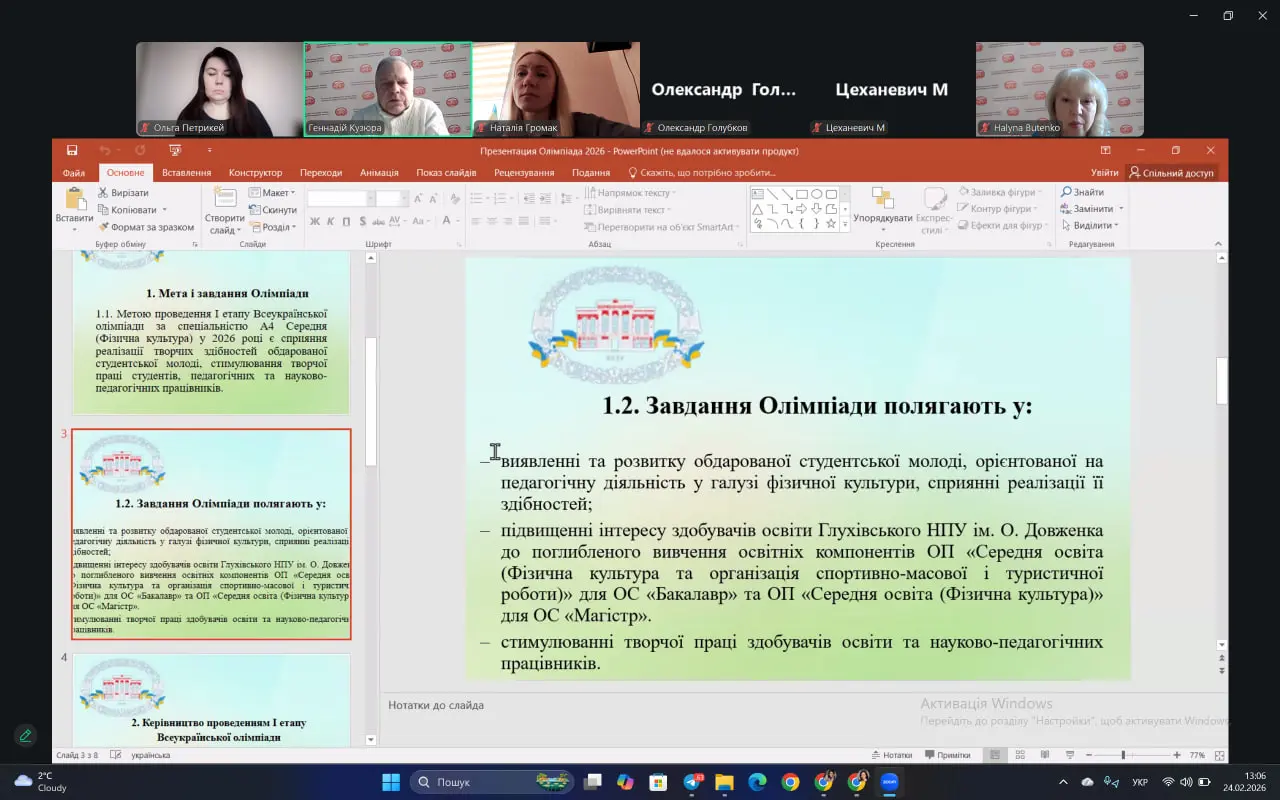Image resolution: width=1280 pixels, height=800 pixels.
Task: Switch to the Подання tab
Action: coord(591,173)
